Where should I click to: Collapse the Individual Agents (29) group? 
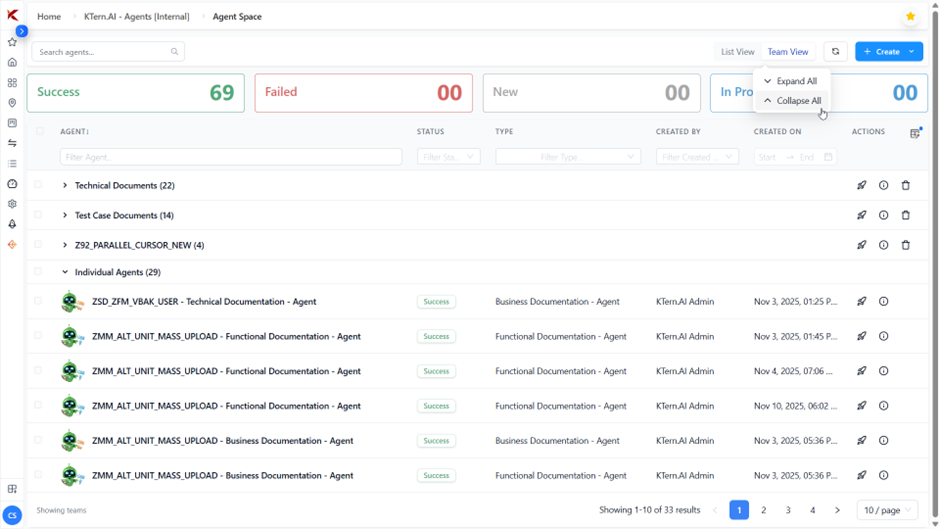point(65,272)
